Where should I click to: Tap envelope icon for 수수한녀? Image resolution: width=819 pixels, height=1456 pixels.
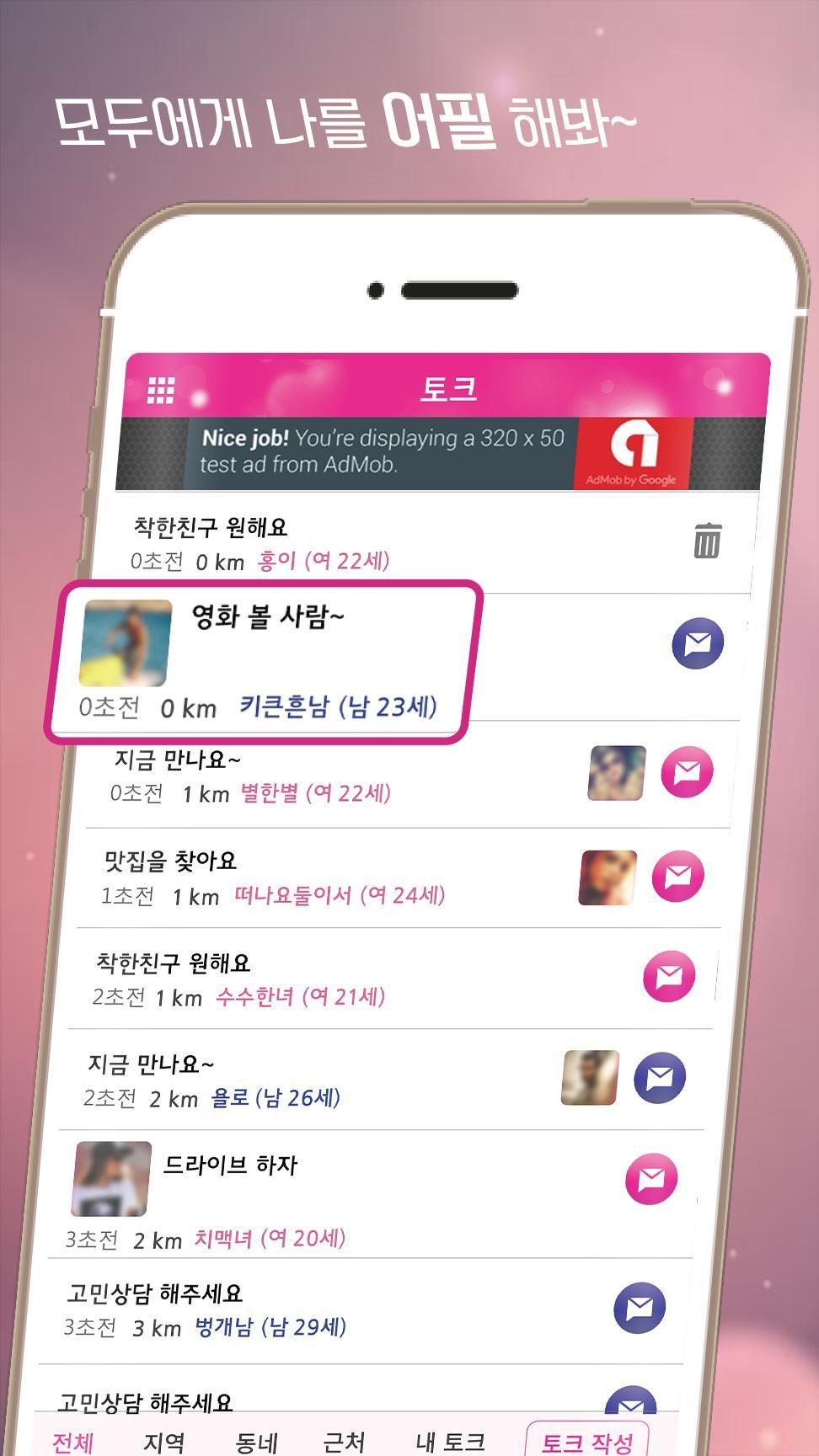[x=669, y=976]
